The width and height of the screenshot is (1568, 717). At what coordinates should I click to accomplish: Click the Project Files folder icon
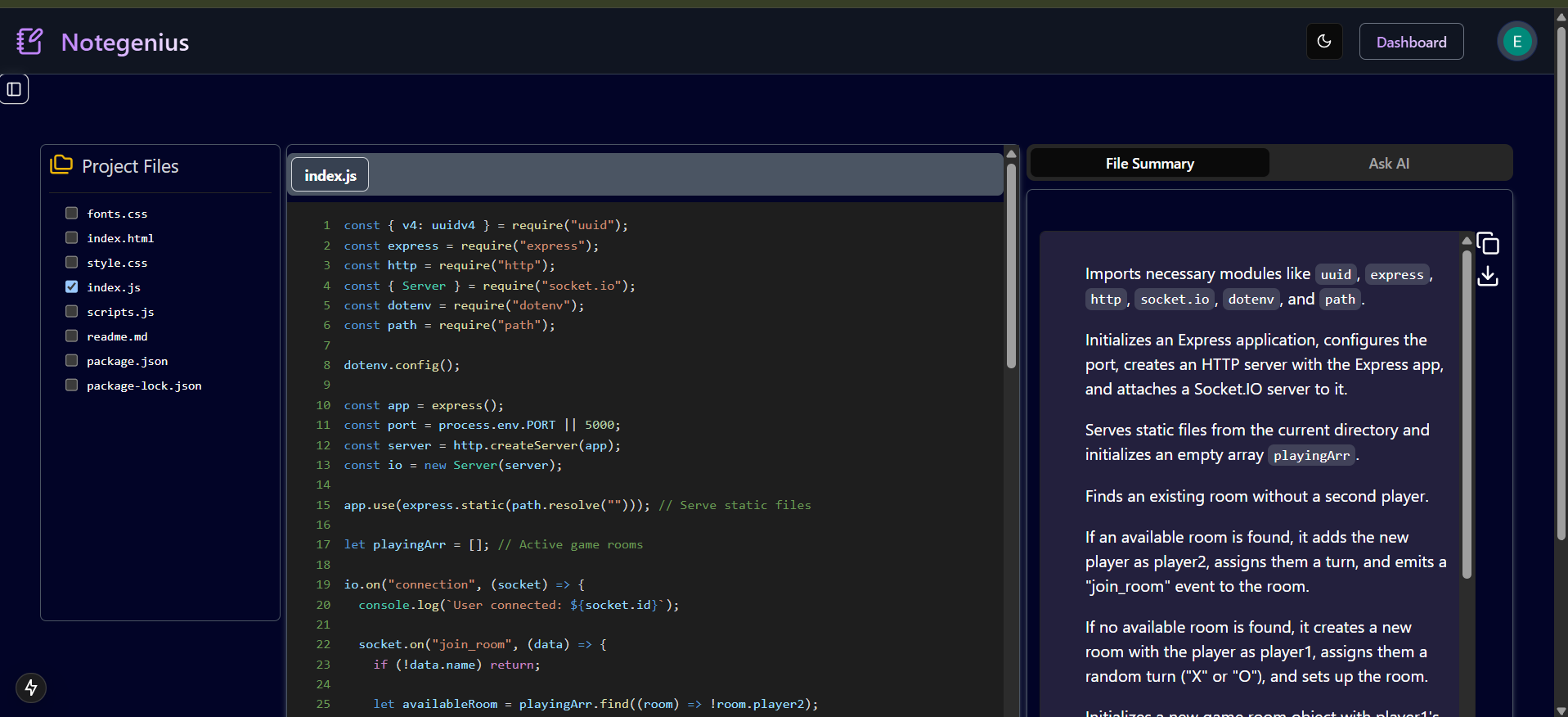61,165
